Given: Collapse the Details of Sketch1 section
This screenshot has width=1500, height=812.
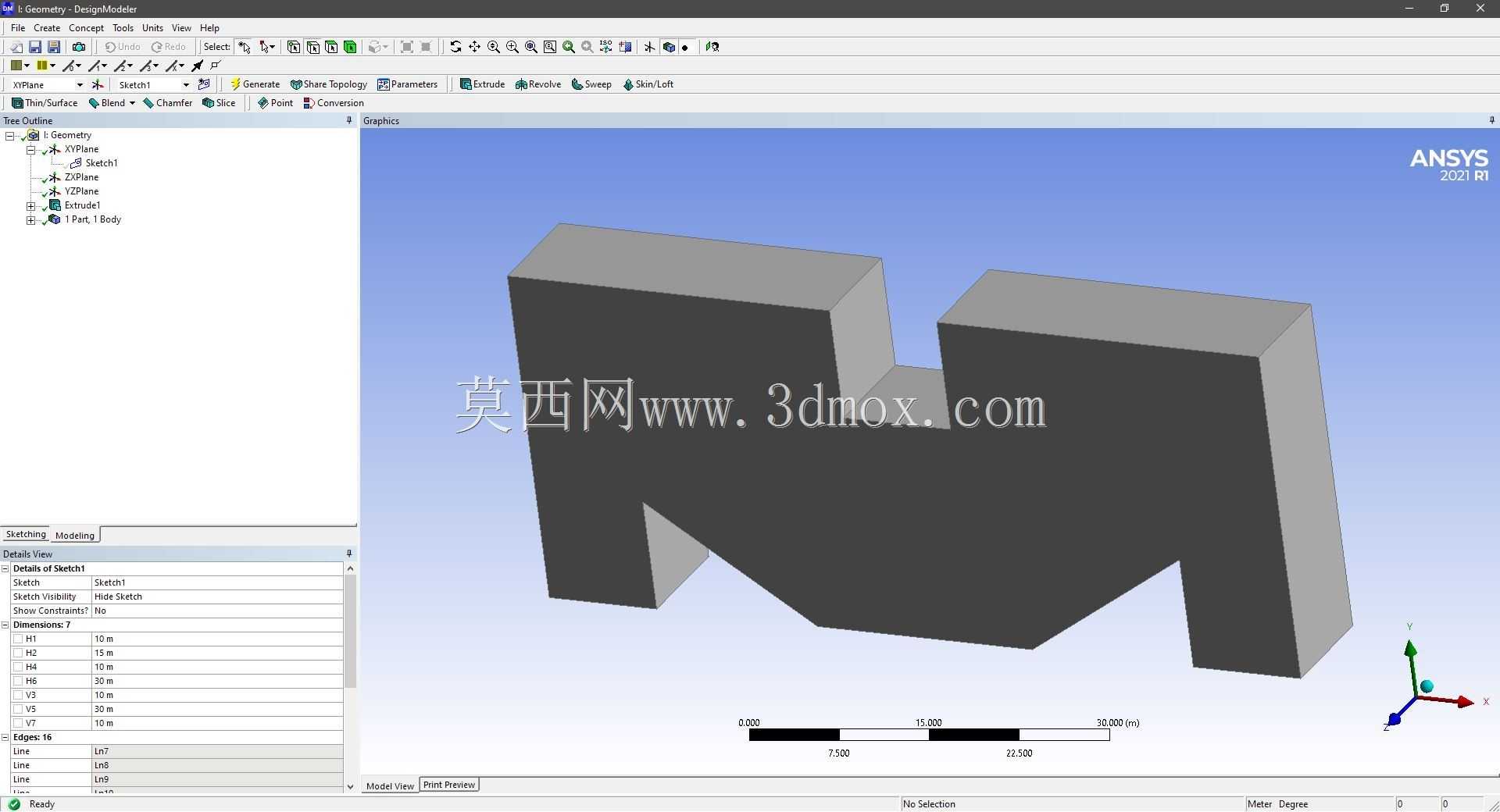Looking at the screenshot, I should click(x=5, y=568).
